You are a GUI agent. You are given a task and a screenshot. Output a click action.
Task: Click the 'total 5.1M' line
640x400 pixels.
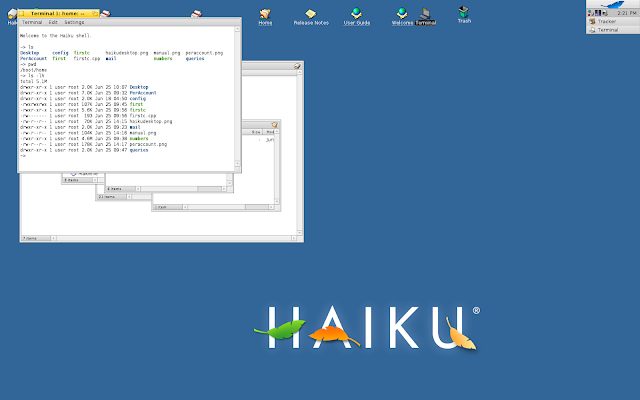click(x=33, y=81)
